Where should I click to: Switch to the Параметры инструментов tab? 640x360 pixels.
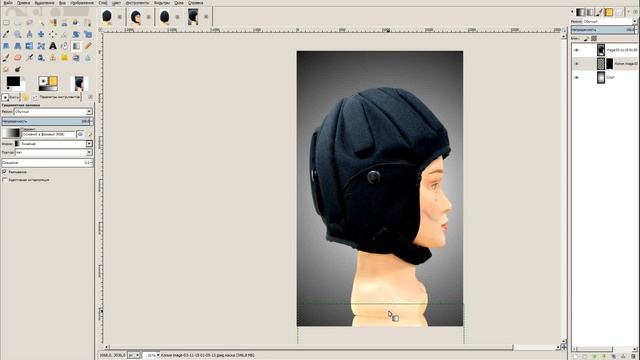coord(56,97)
